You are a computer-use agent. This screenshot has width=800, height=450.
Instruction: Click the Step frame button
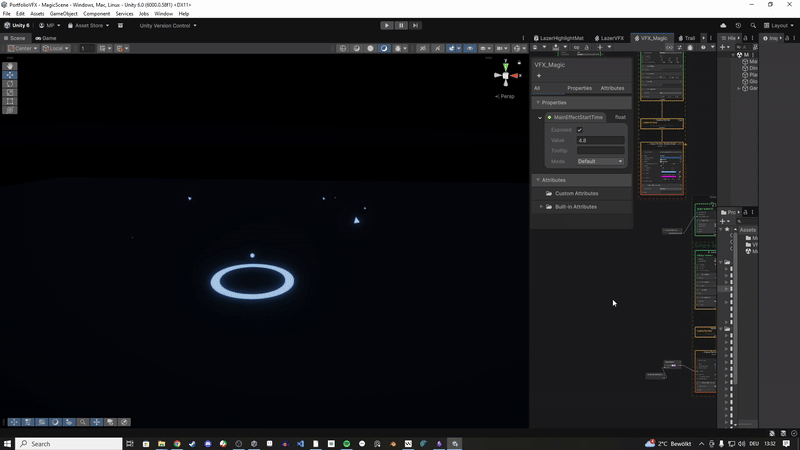click(415, 25)
